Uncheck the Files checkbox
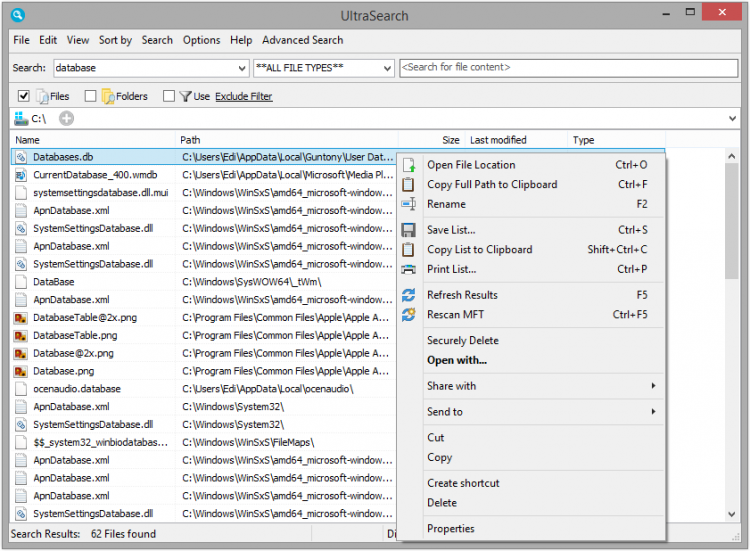750x551 pixels. point(24,96)
